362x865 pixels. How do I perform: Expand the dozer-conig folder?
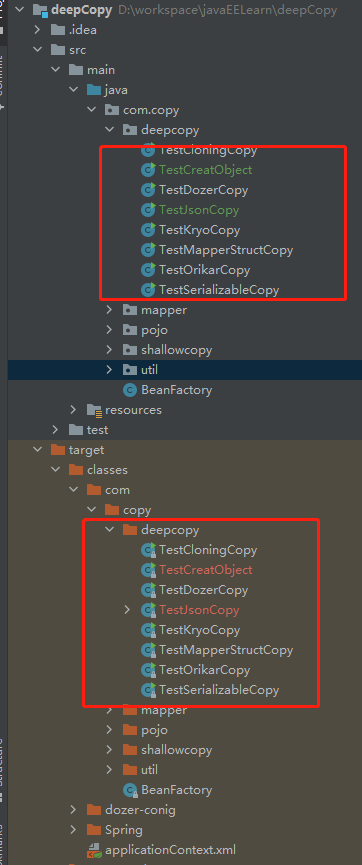tap(73, 810)
